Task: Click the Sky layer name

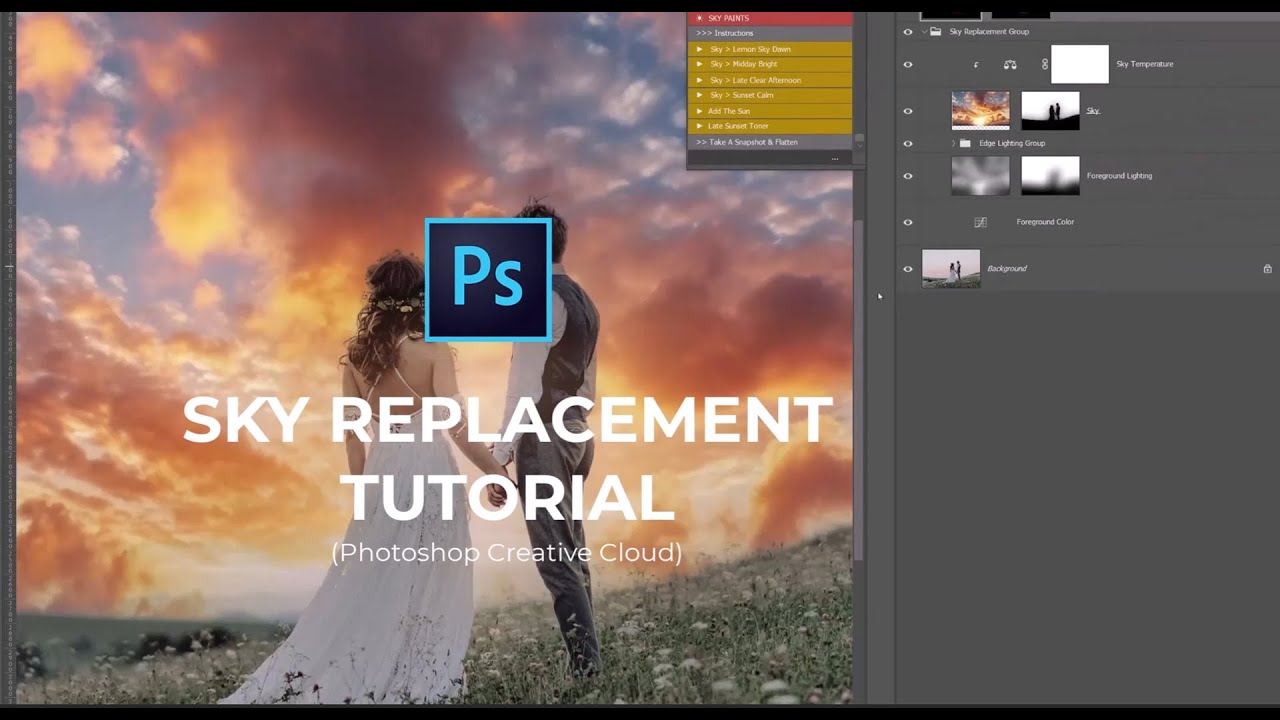Action: (1093, 111)
